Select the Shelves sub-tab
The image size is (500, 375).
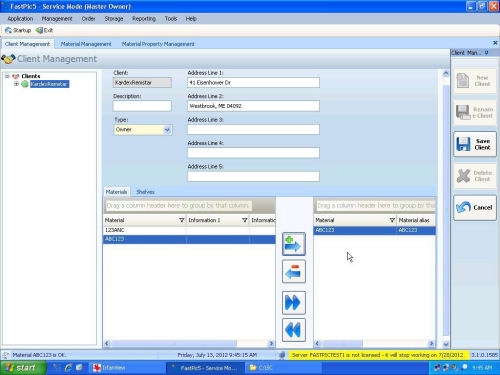145,192
